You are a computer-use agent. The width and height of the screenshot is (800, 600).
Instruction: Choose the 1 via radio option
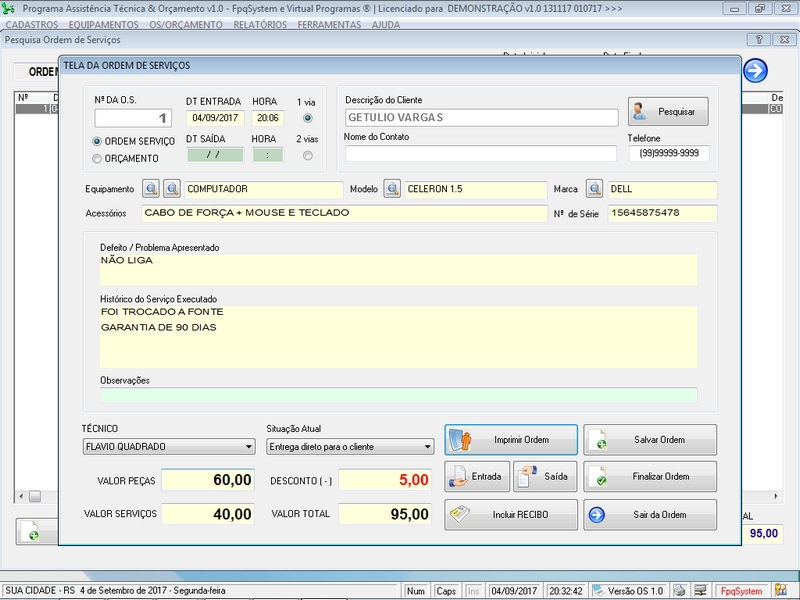click(x=308, y=118)
